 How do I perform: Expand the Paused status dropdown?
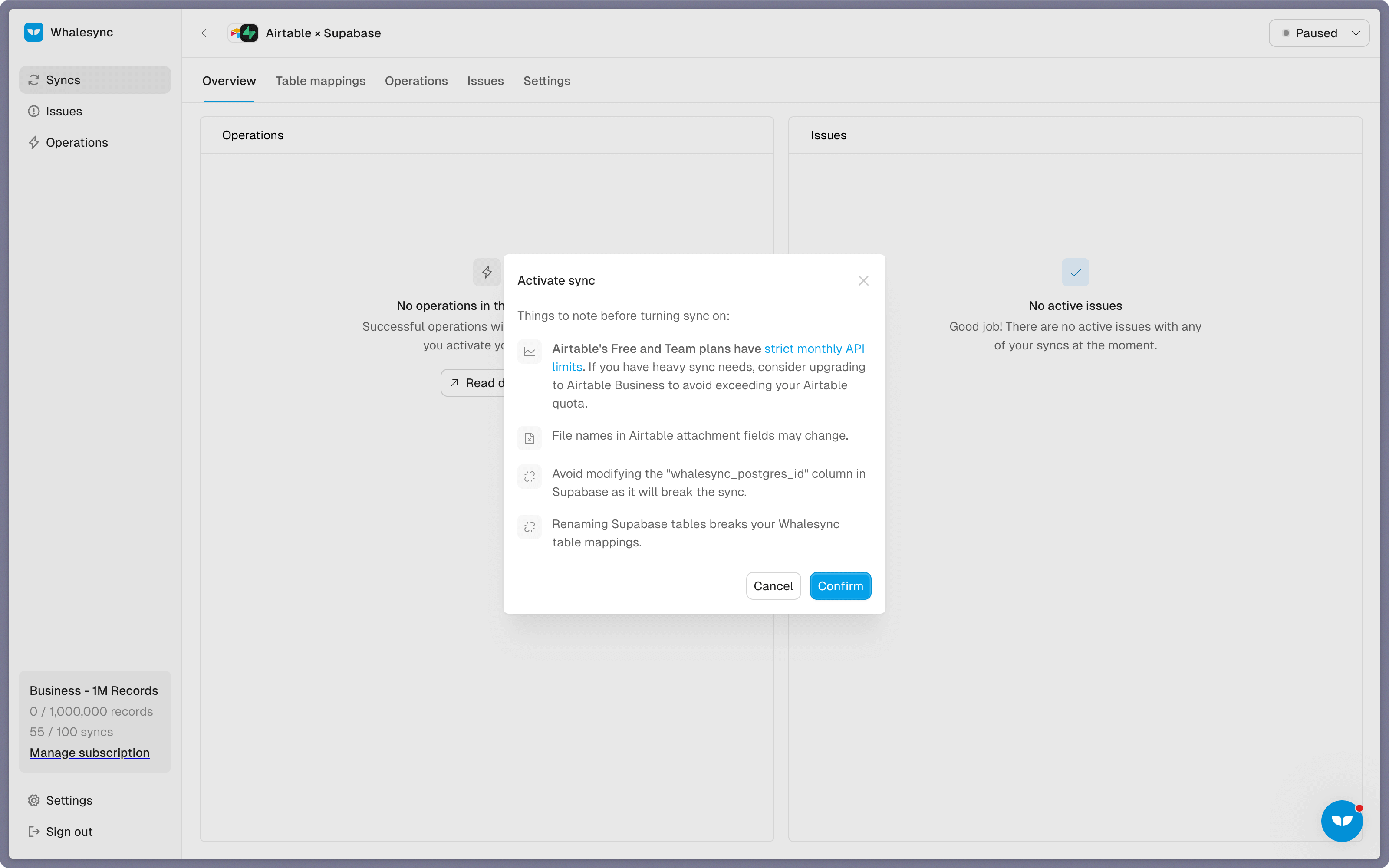(x=1319, y=33)
